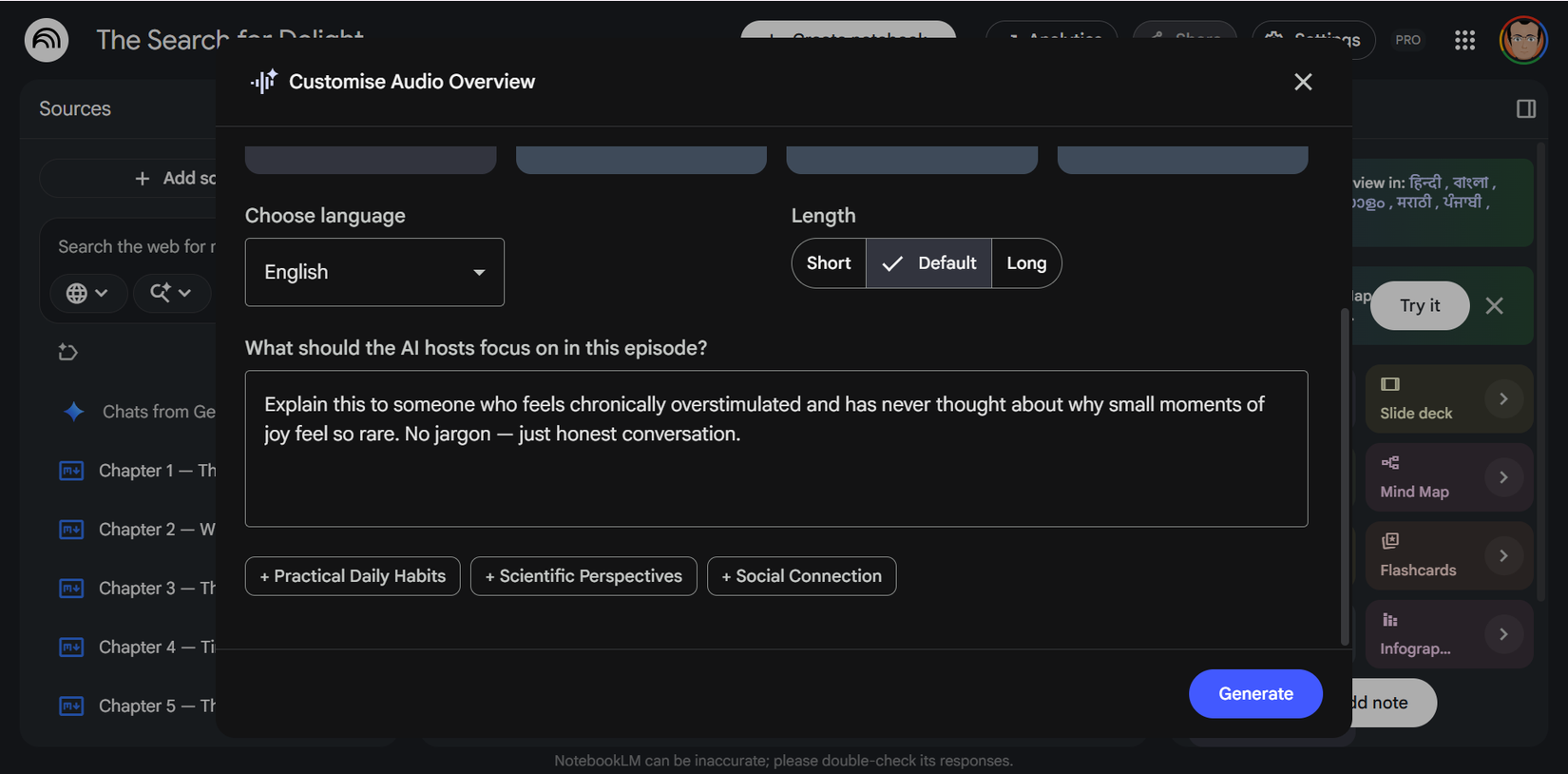The width and height of the screenshot is (1568, 774).
Task: Add the Social Connection suggestion
Action: pyautogui.click(x=801, y=576)
